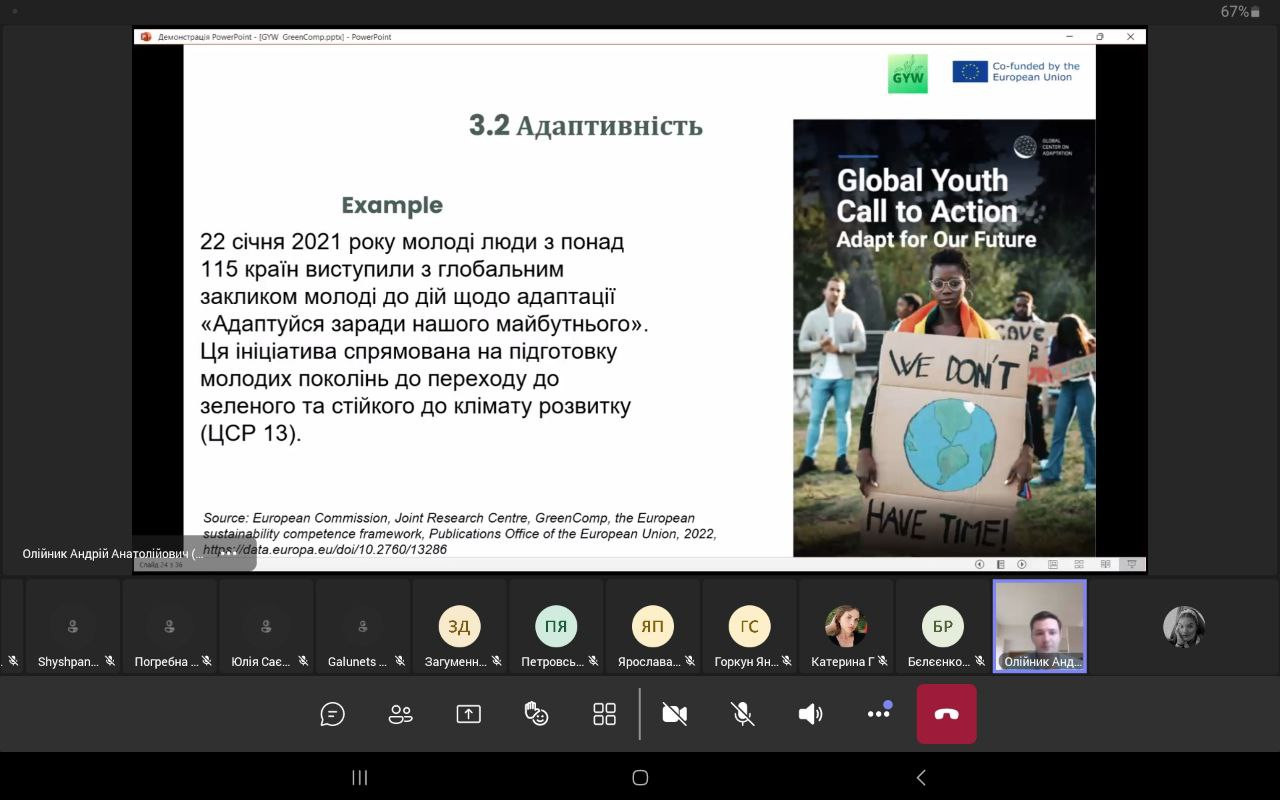Switch to reading view in PowerPoint
Screen dimensions: 1280x800
[x=1106, y=564]
